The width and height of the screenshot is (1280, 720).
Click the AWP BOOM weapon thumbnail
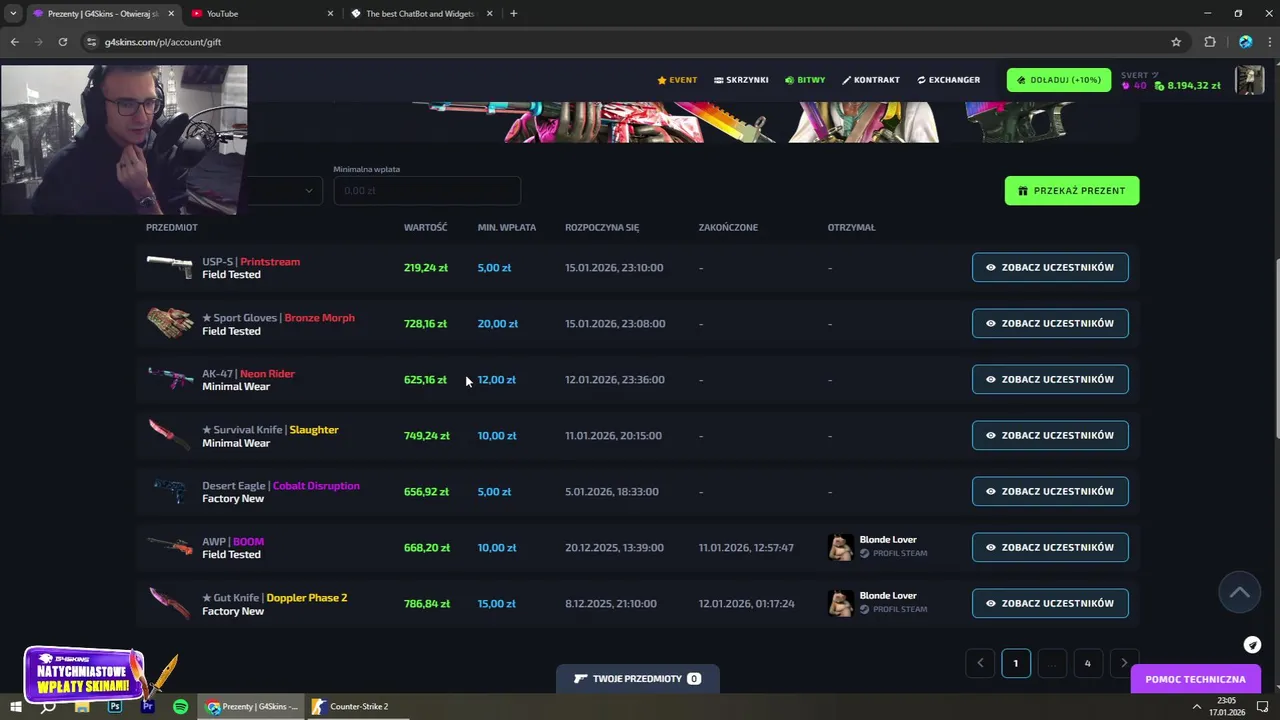point(170,547)
